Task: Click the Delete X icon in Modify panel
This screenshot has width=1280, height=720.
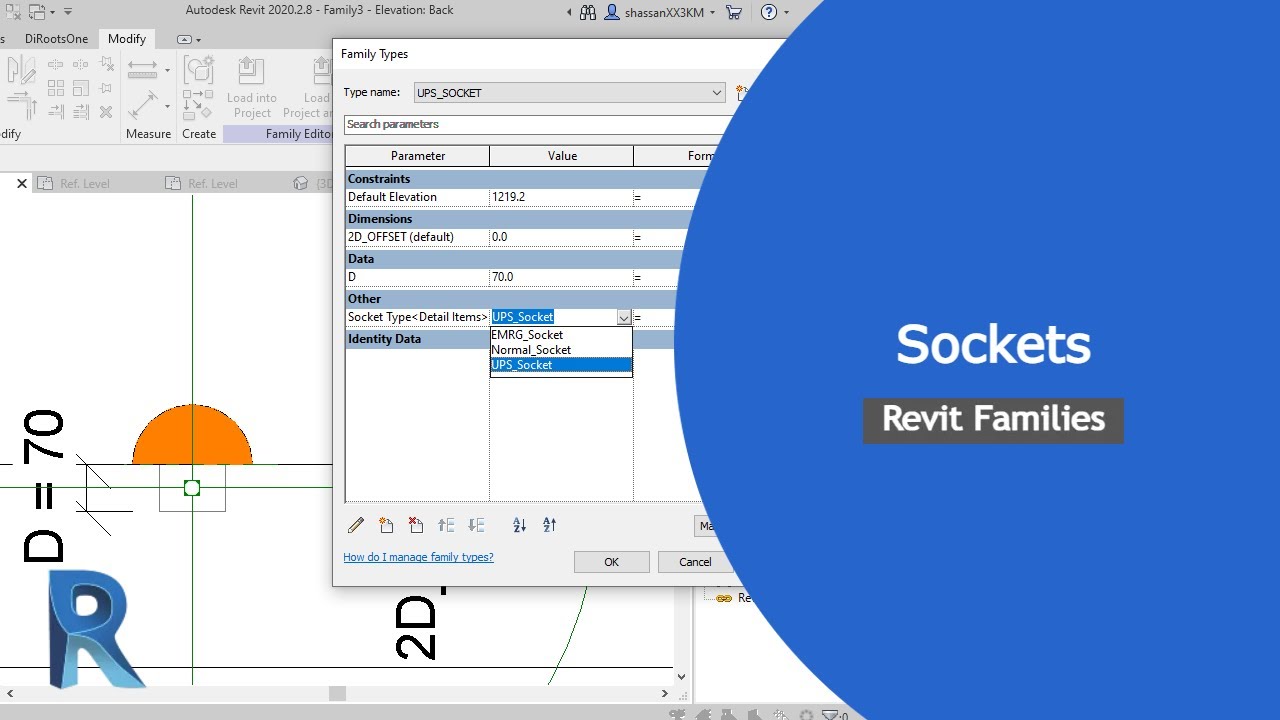Action: click(106, 112)
